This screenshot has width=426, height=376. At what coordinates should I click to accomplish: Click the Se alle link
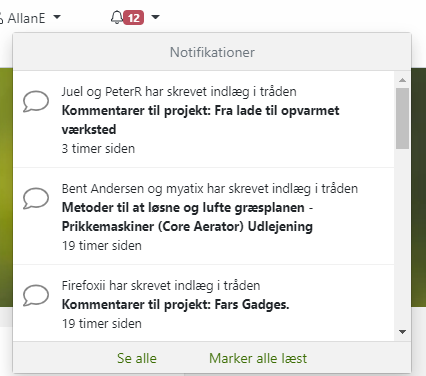tap(137, 358)
